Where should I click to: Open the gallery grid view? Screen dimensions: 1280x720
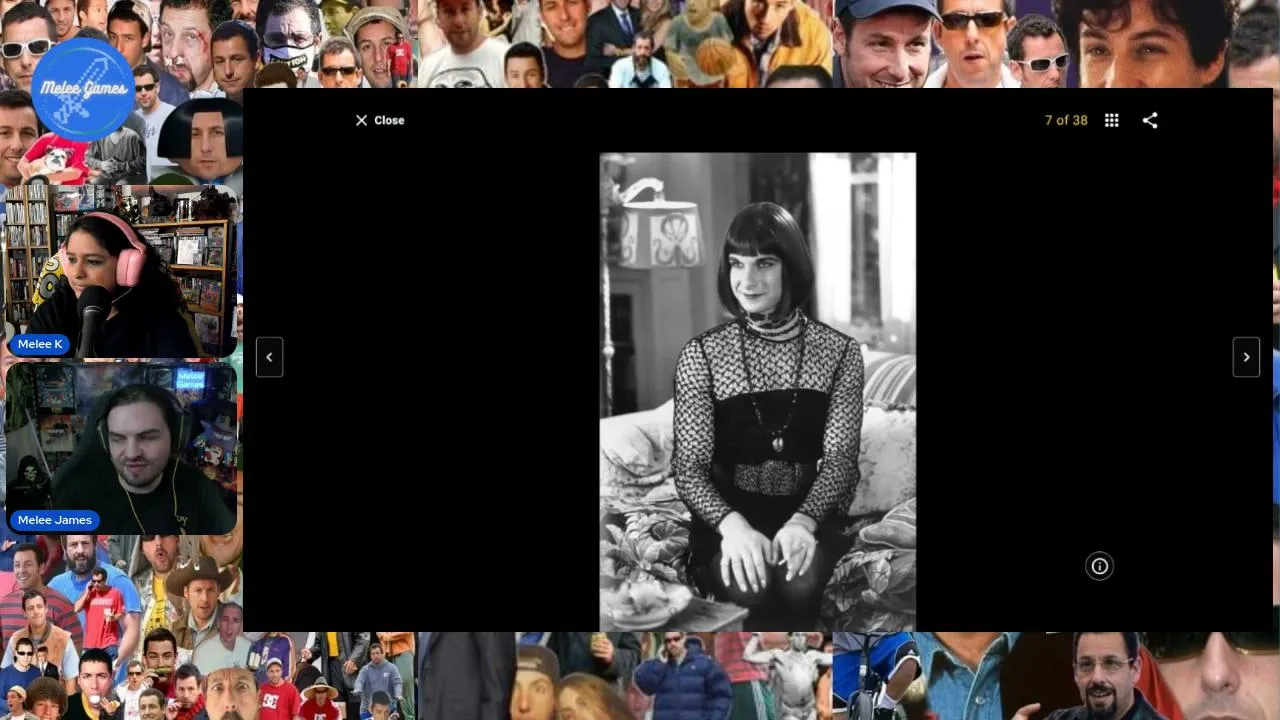pyautogui.click(x=1111, y=120)
